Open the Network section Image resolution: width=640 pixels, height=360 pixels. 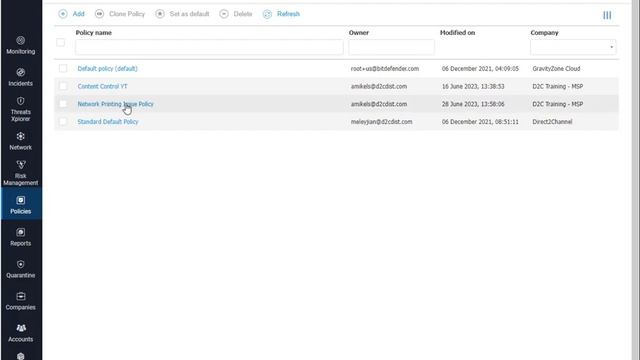click(x=20, y=141)
